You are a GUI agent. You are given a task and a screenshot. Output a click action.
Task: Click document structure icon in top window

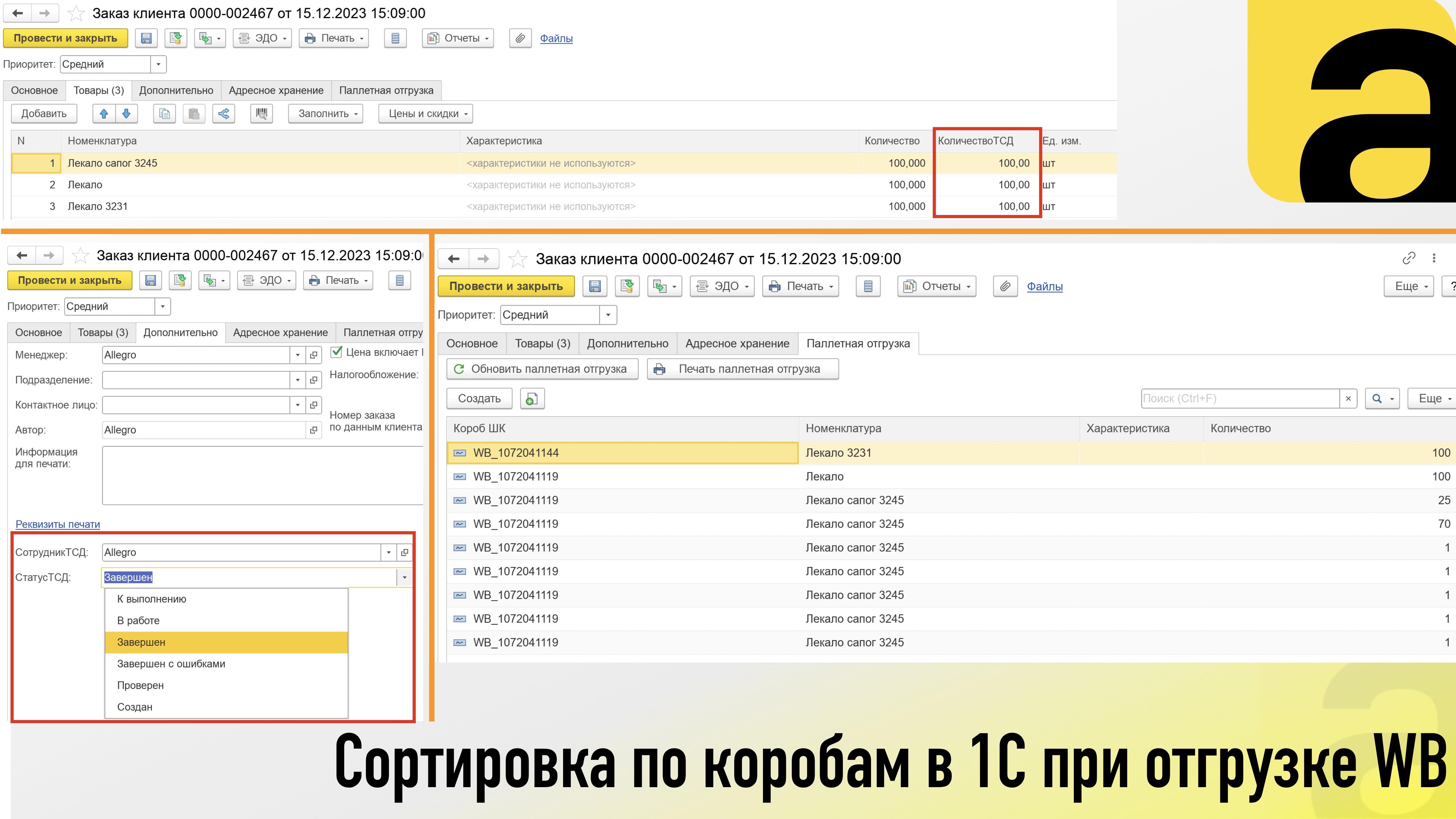point(396,38)
